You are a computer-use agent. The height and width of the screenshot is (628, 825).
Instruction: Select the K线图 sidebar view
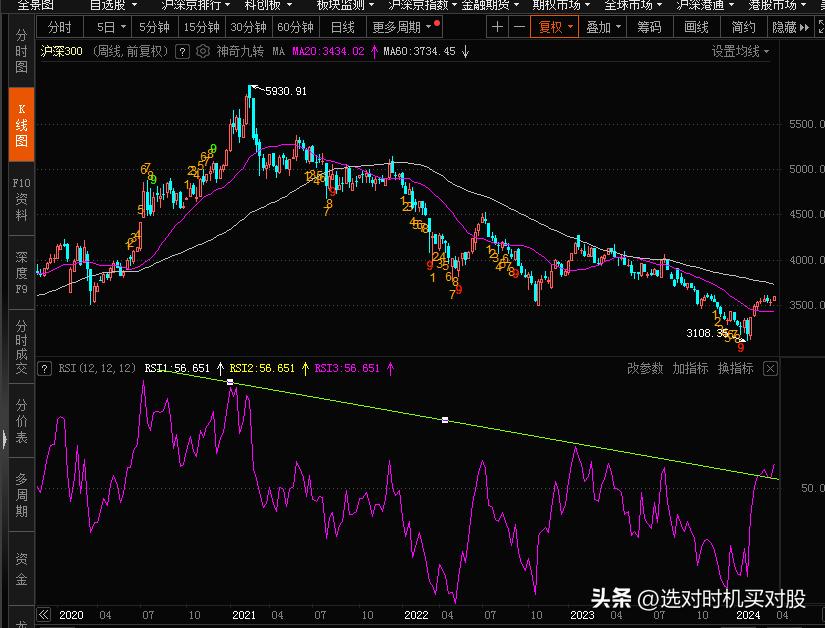[21, 125]
